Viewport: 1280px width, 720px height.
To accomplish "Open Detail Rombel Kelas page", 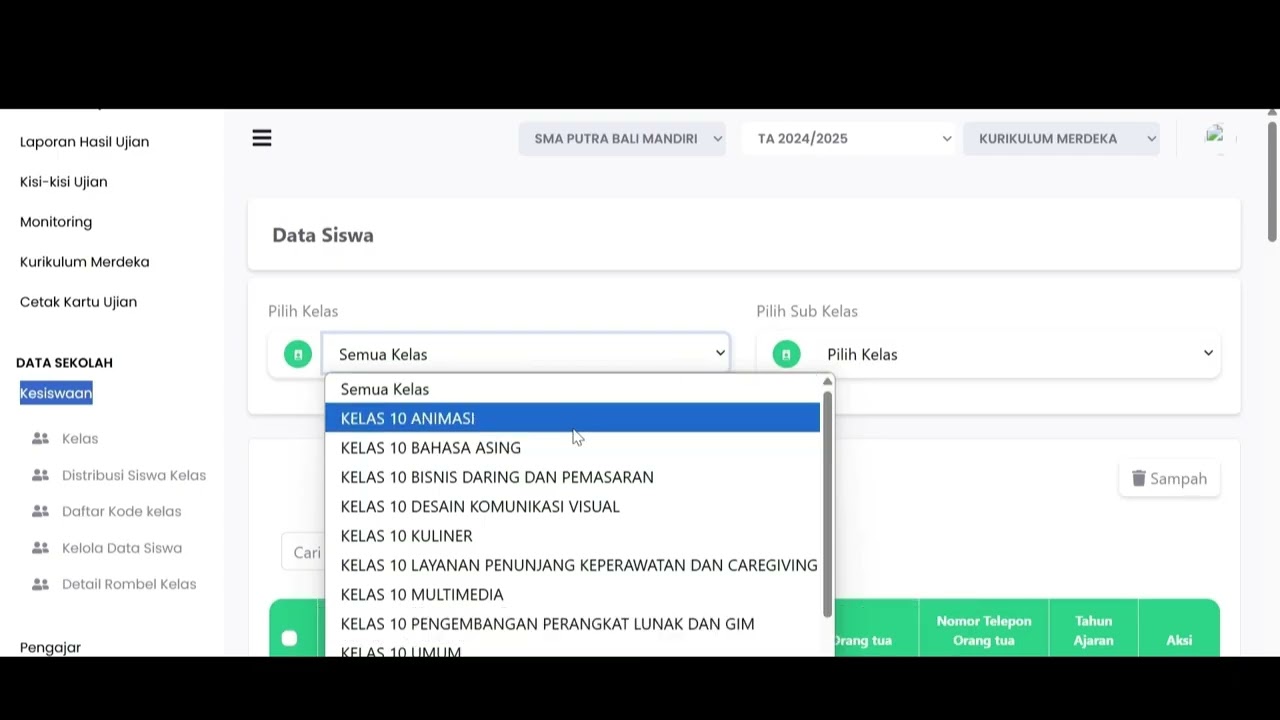I will (x=129, y=584).
